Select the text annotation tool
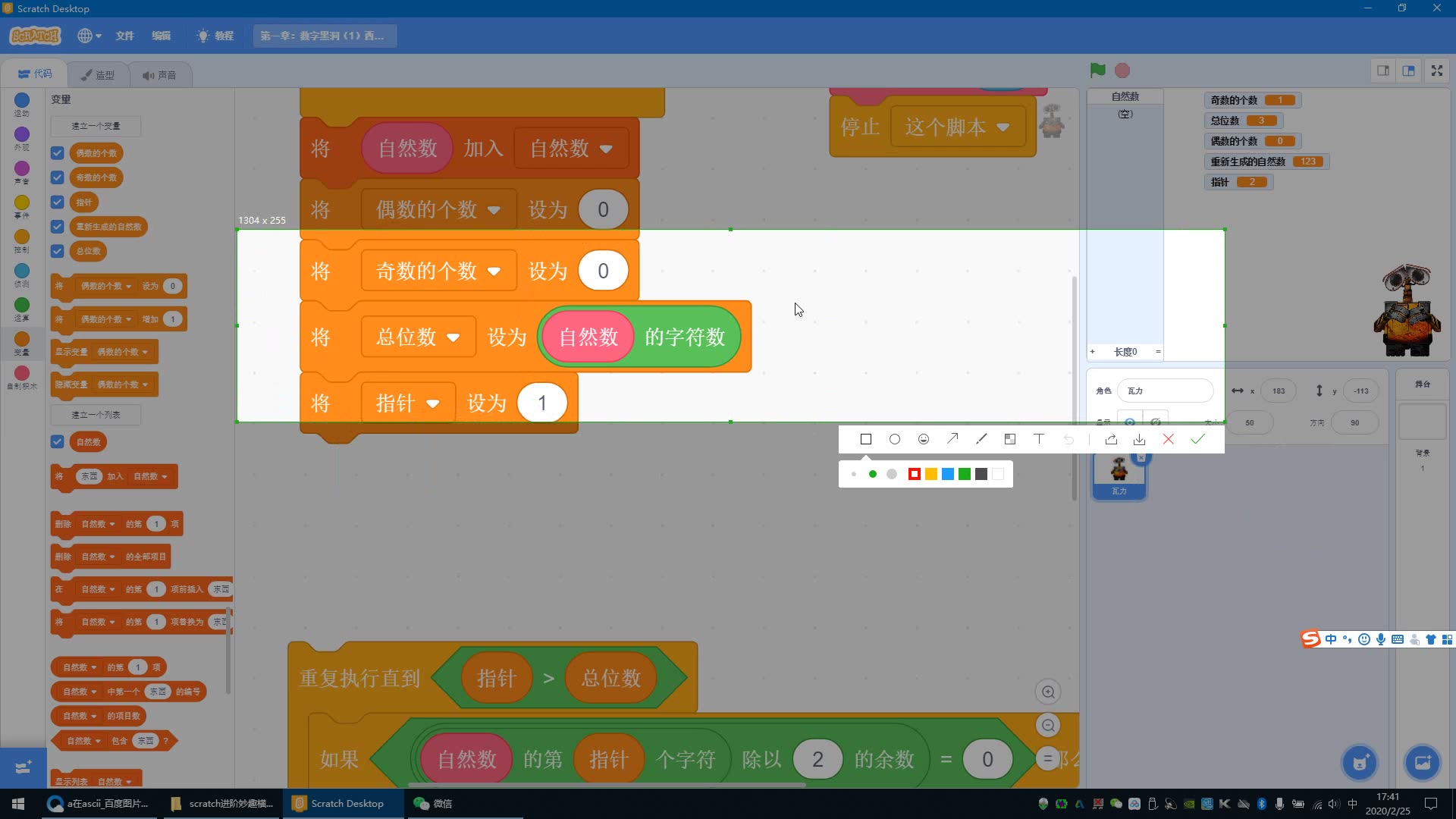Viewport: 1456px width, 819px height. coord(1039,438)
